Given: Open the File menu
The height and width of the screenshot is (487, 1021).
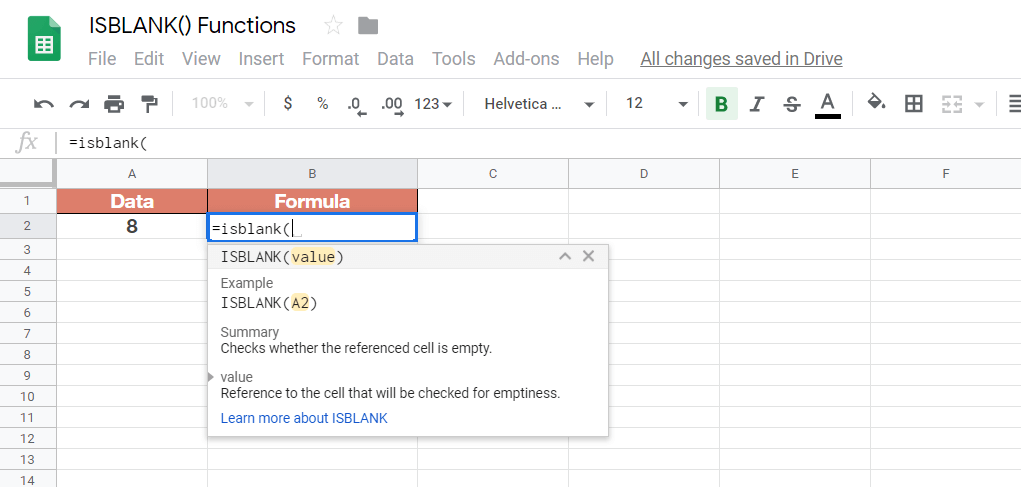Looking at the screenshot, I should [x=102, y=59].
